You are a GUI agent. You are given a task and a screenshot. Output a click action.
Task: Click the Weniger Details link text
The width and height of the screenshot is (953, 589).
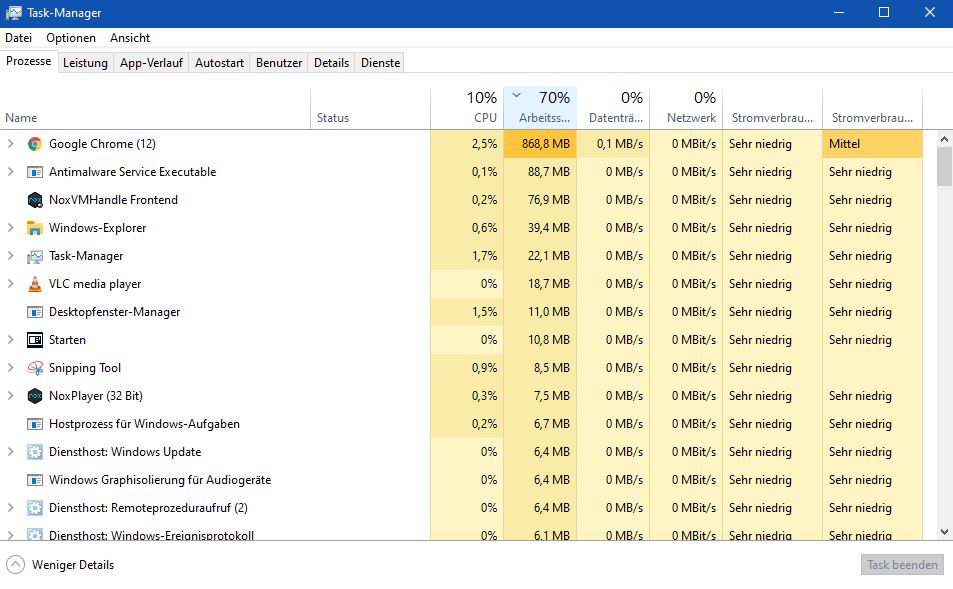(x=73, y=565)
